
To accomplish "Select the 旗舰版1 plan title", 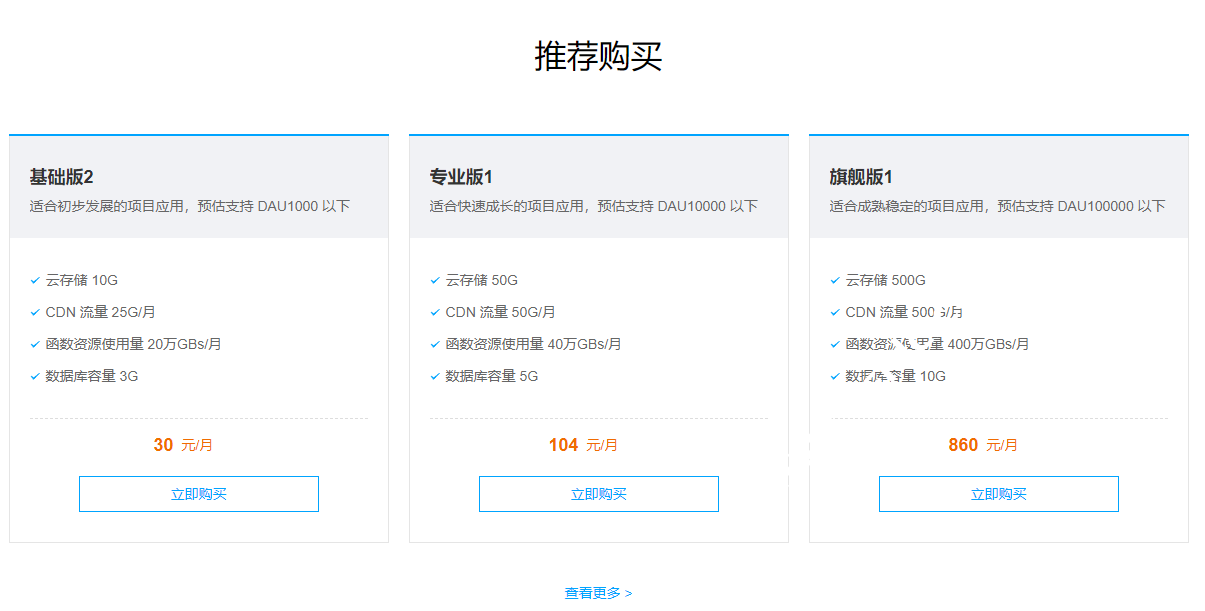I will coord(861,177).
